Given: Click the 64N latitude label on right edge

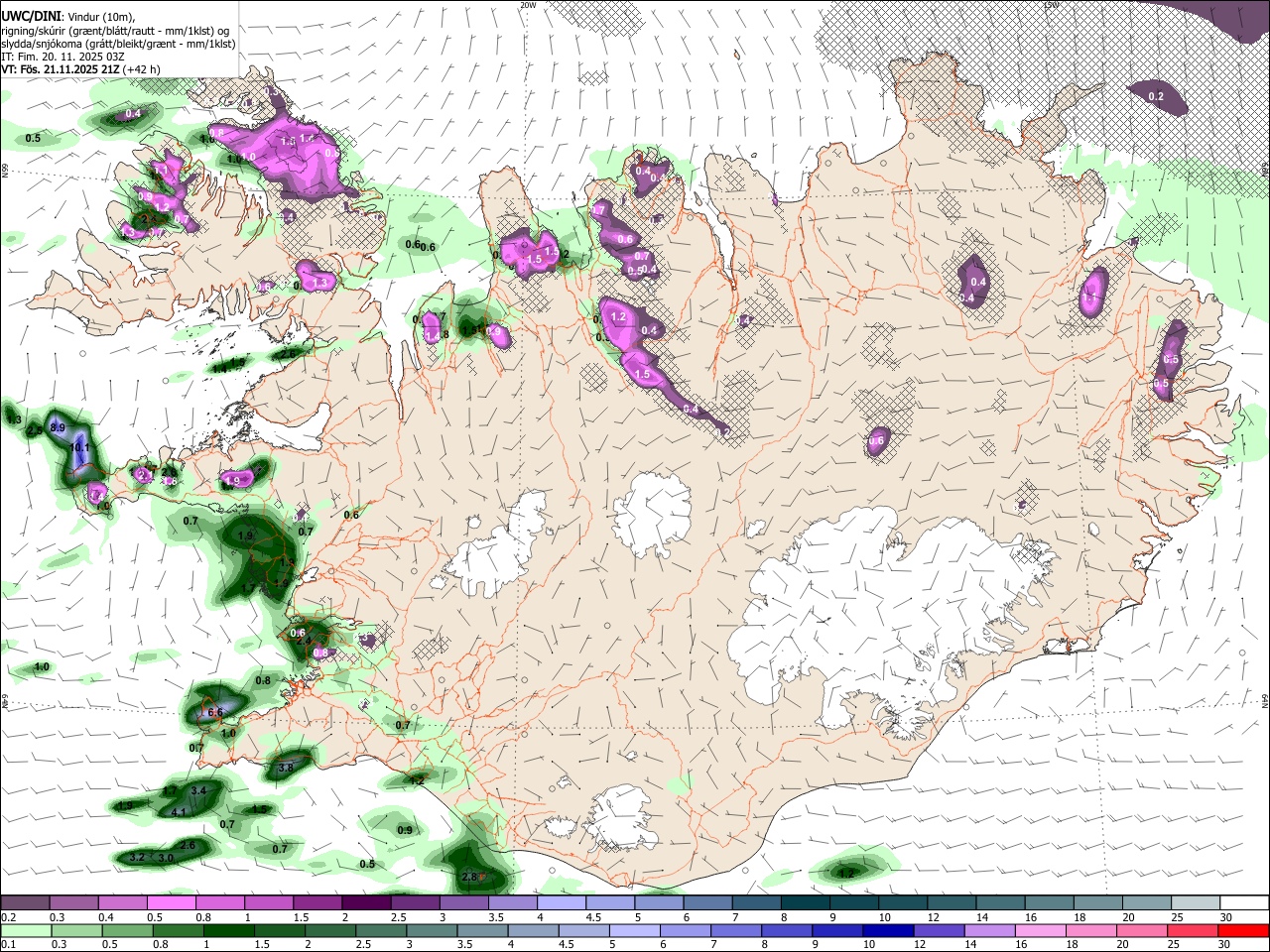Looking at the screenshot, I should tap(1265, 700).
